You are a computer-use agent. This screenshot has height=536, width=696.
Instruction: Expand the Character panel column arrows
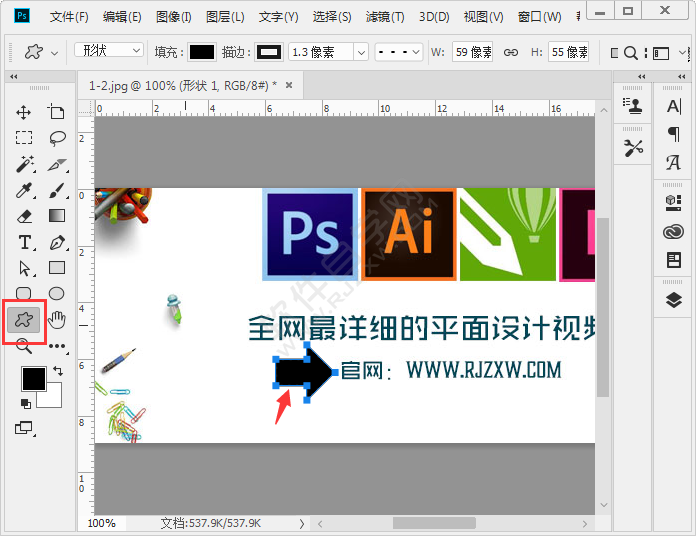click(682, 76)
